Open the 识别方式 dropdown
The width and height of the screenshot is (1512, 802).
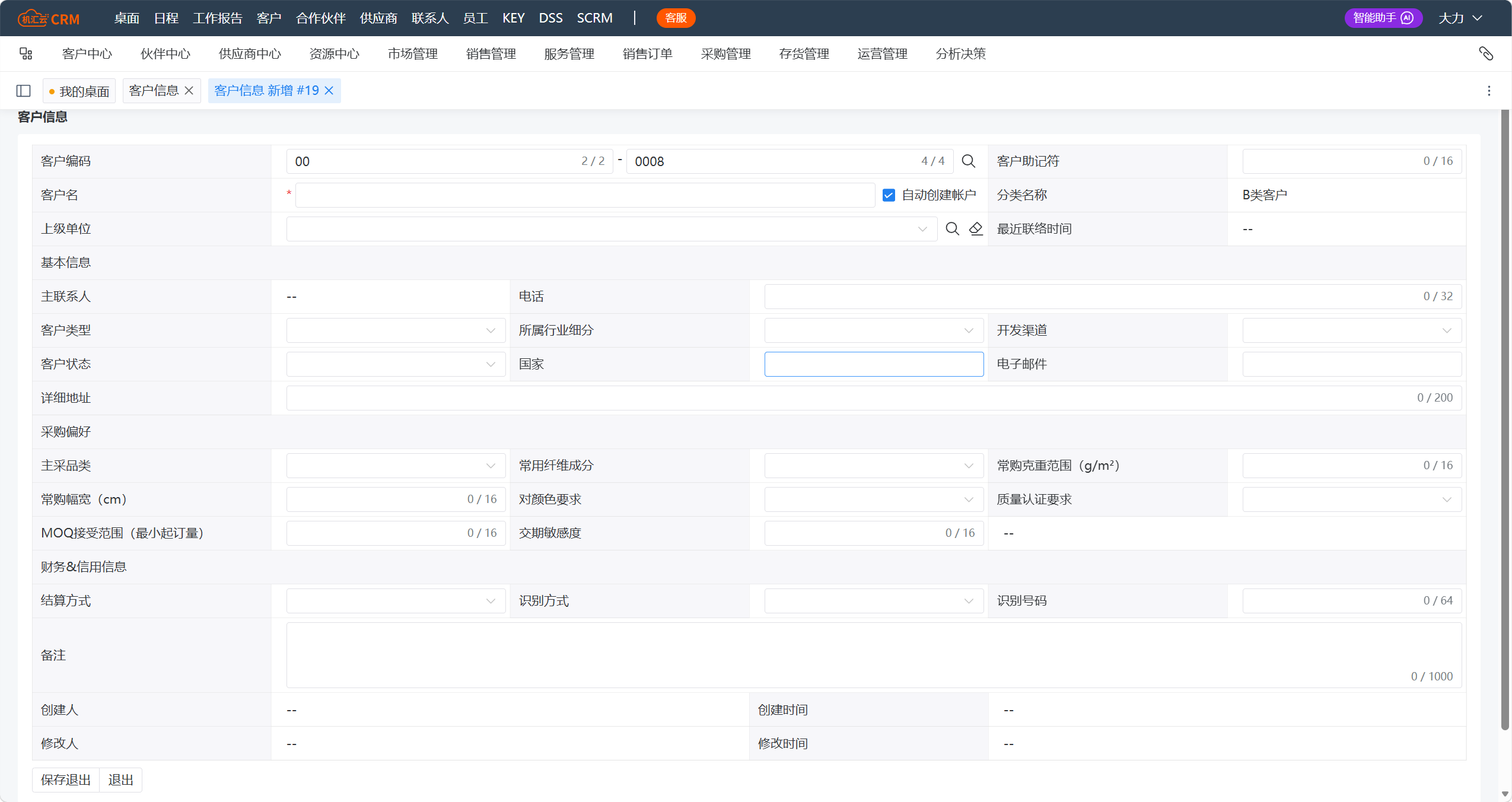(x=874, y=601)
